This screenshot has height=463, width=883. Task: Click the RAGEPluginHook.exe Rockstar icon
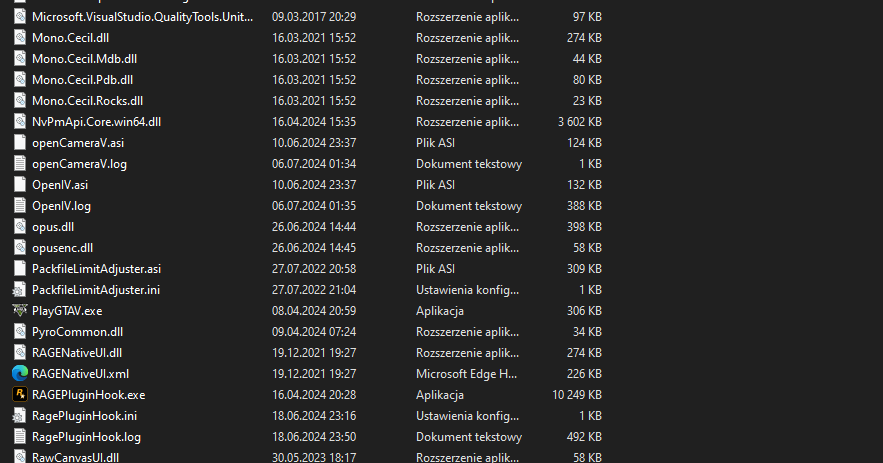19,394
